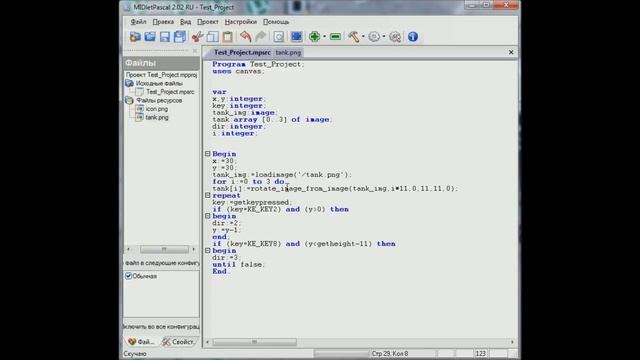640x360 pixels.
Task: Select Test_Project.mpsrc in the file tree
Action: point(170,92)
